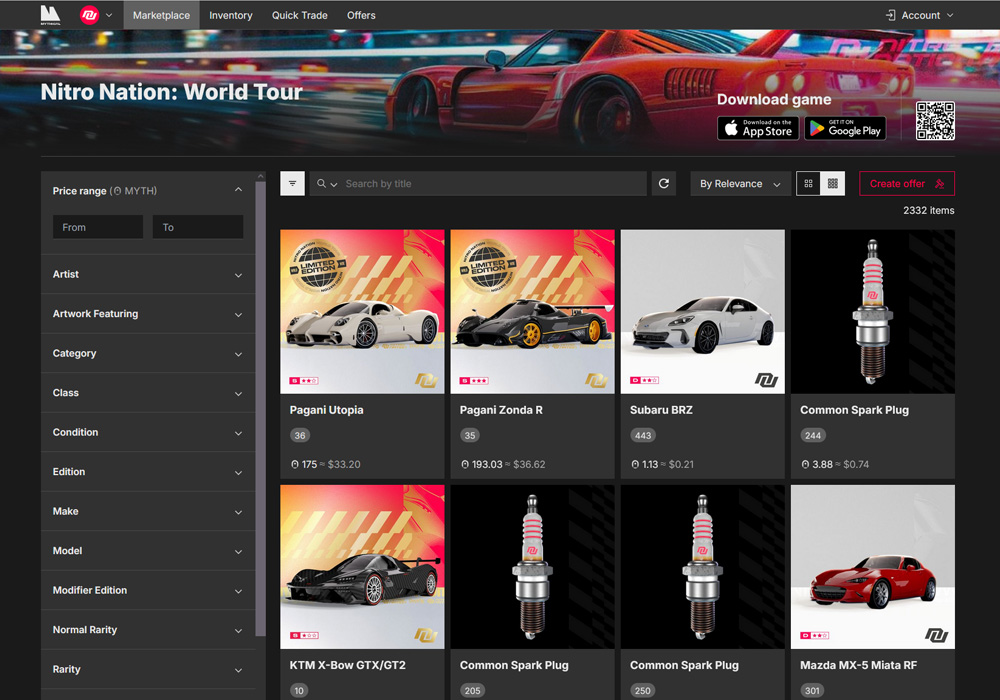Click the Subaru BRZ title
This screenshot has width=1000, height=700.
(x=661, y=410)
